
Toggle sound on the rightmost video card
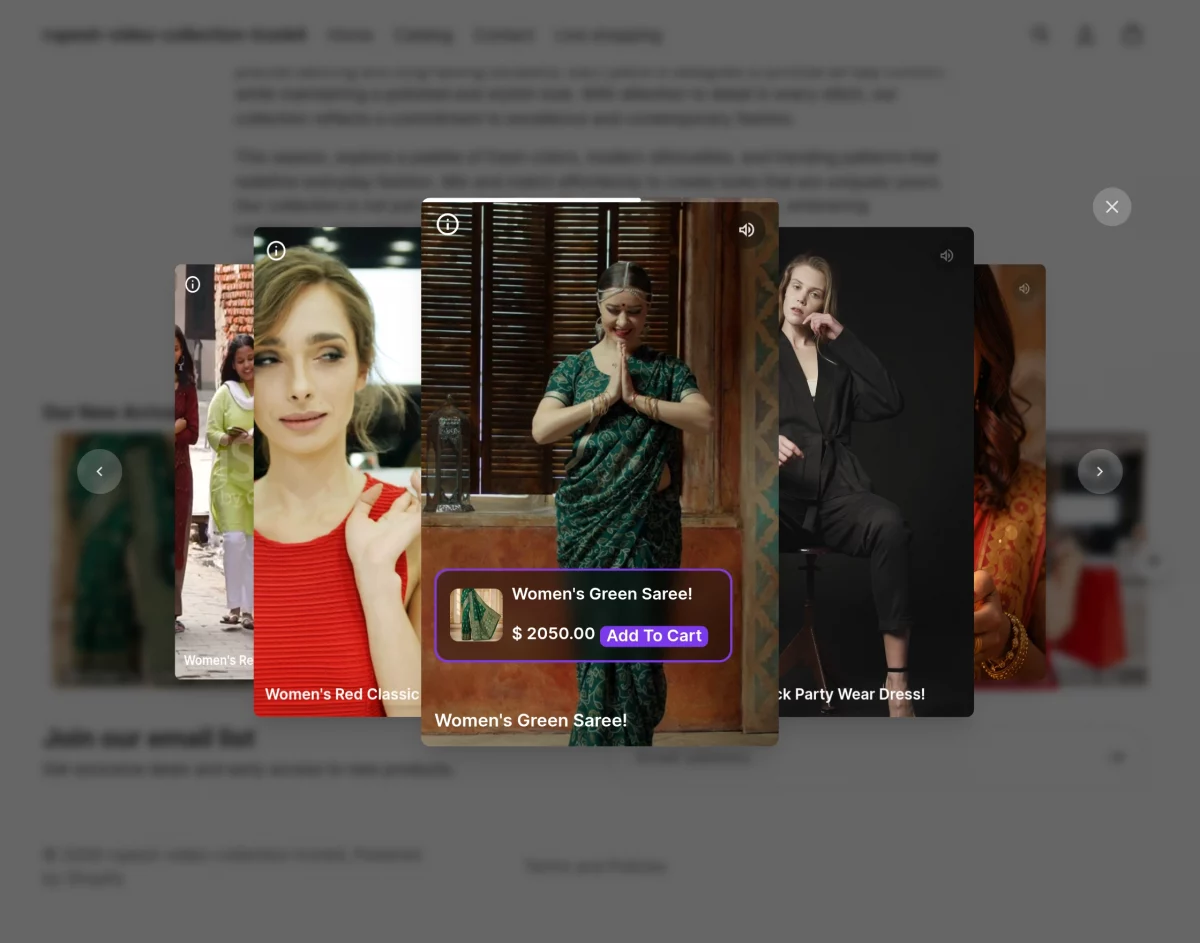pos(1023,288)
